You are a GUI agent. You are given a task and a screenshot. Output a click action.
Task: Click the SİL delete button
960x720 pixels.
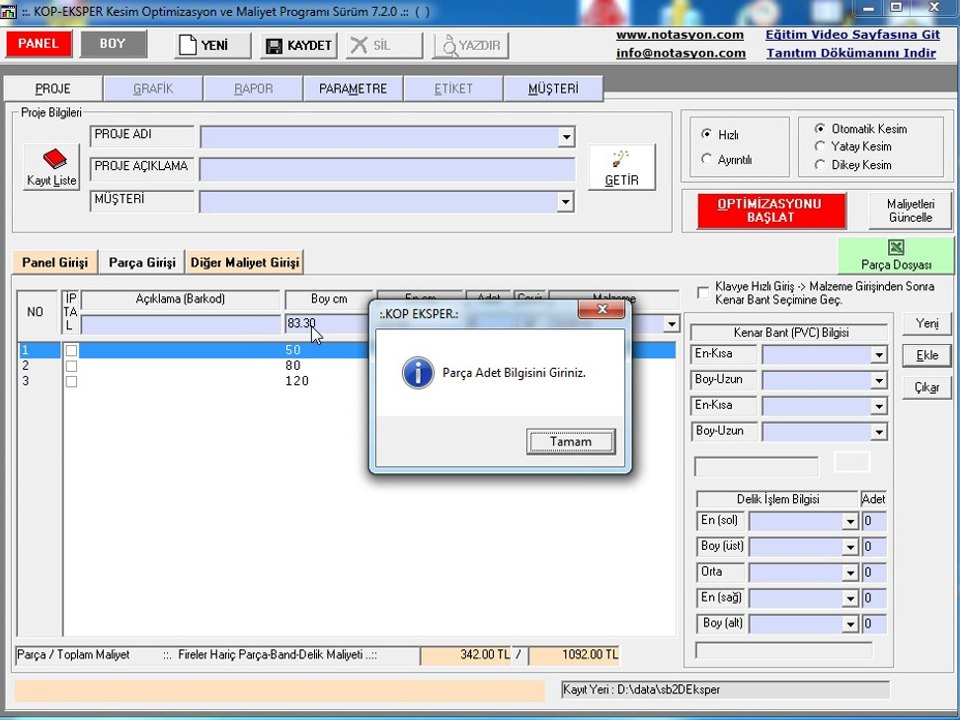pos(384,45)
